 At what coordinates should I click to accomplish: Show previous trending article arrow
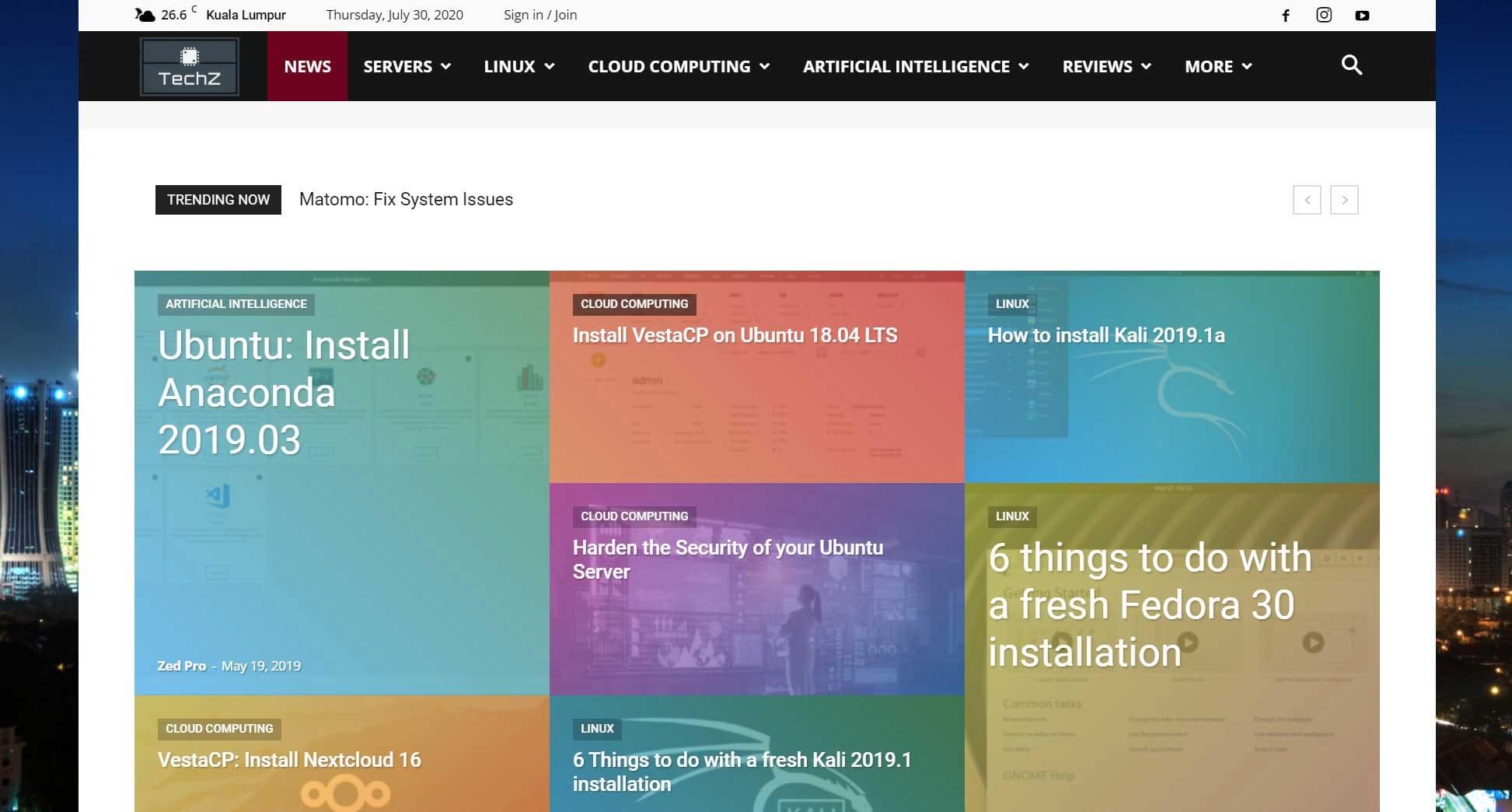click(x=1307, y=200)
